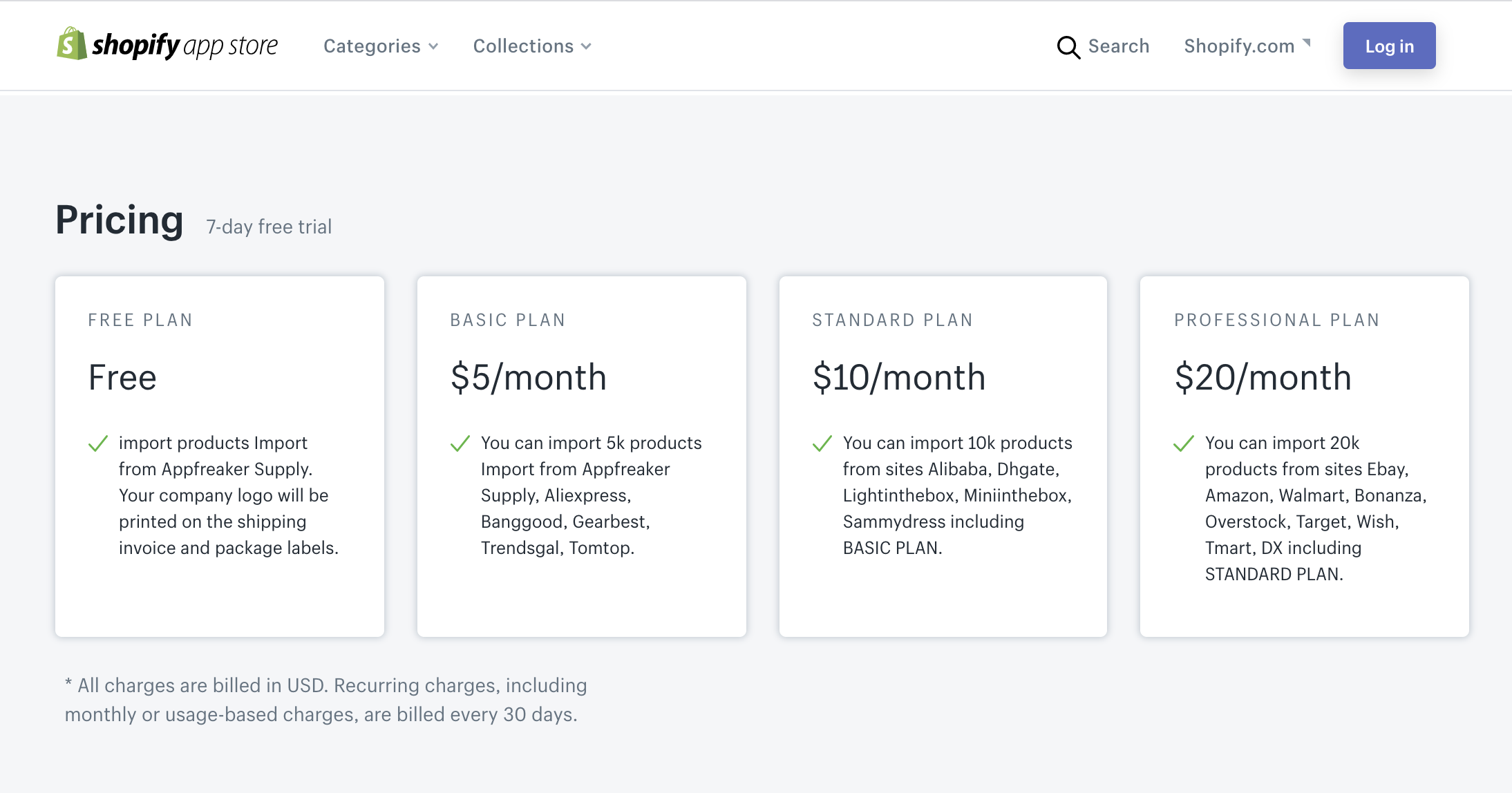Expand the Categories chevron arrow
The width and height of the screenshot is (1512, 793).
[434, 46]
